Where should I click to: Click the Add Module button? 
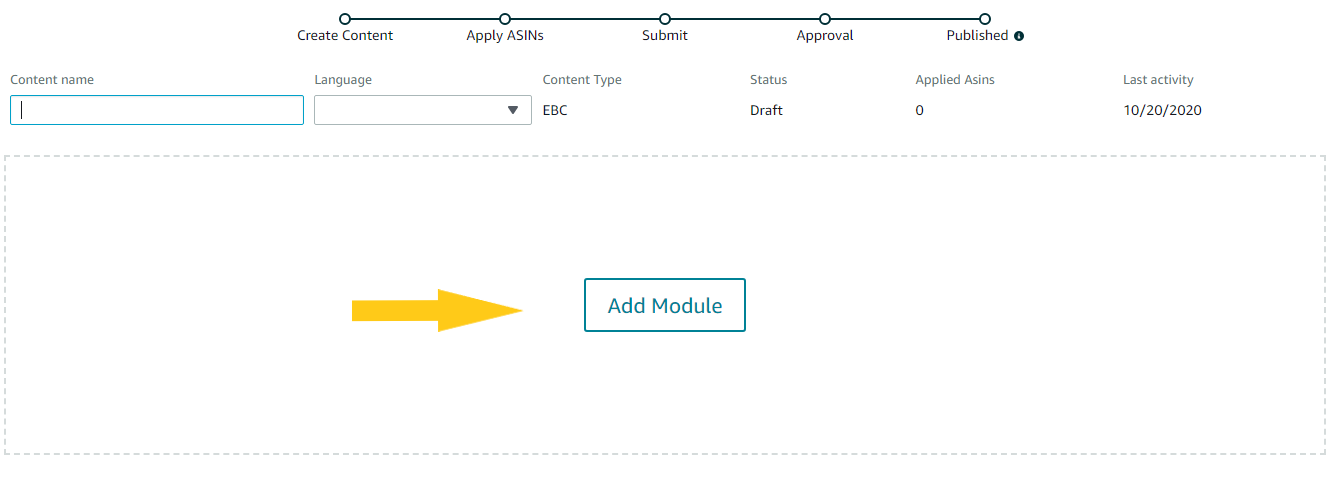click(x=665, y=305)
